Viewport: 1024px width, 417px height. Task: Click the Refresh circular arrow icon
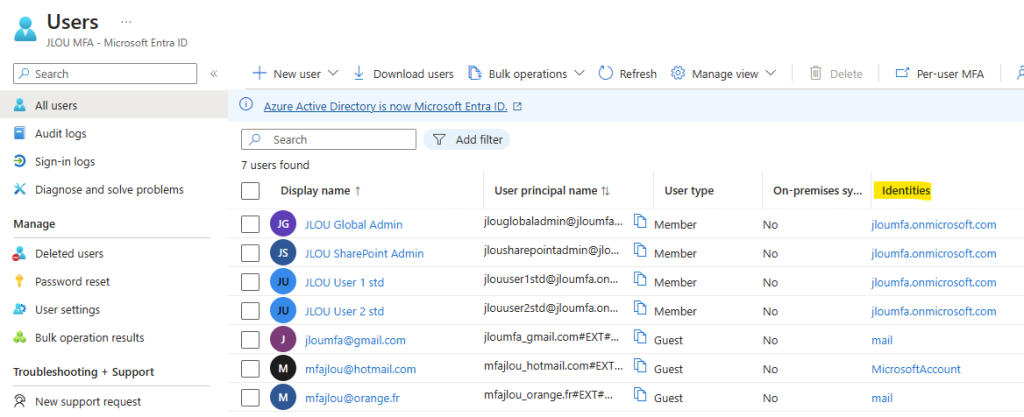tap(605, 73)
